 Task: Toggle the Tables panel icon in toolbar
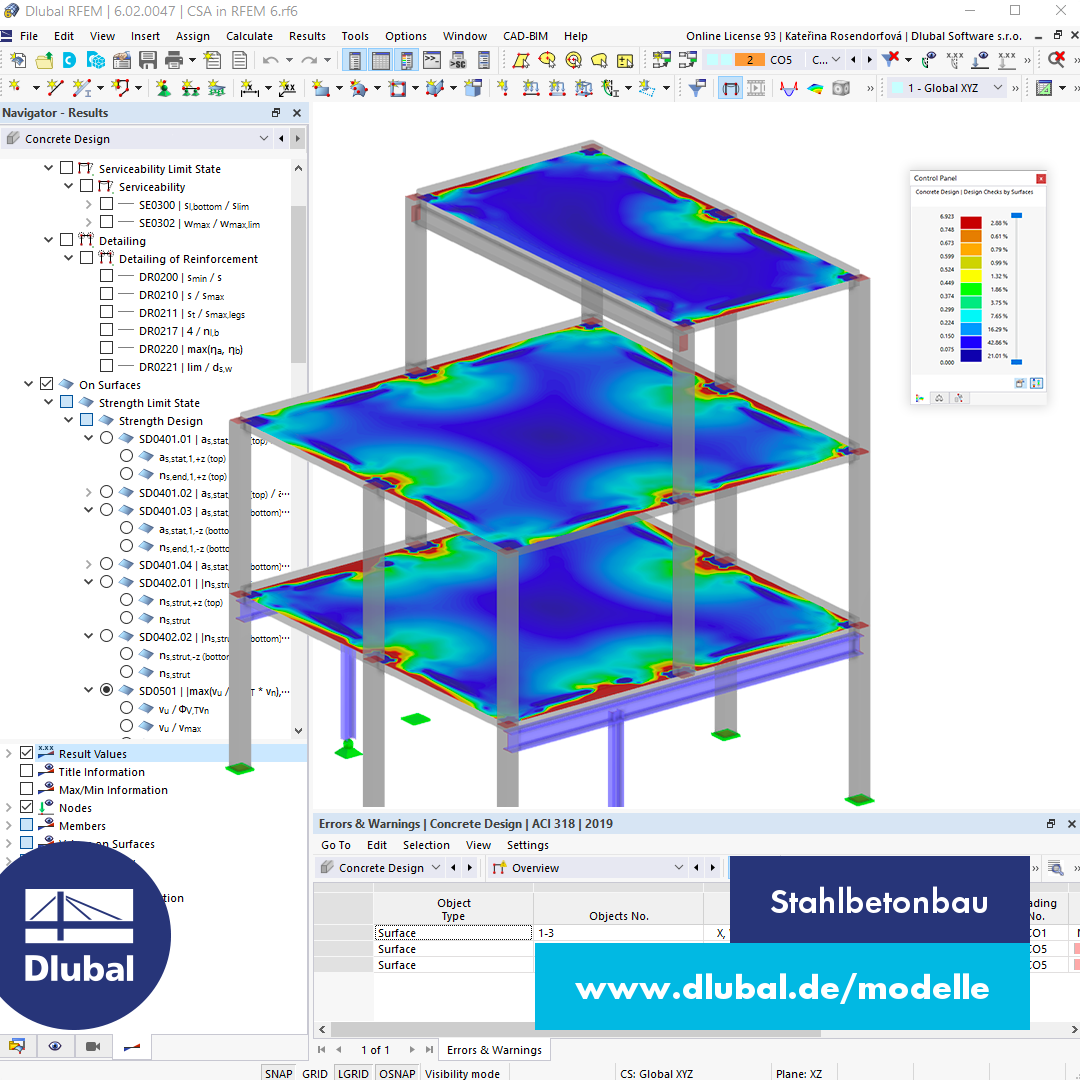[380, 61]
